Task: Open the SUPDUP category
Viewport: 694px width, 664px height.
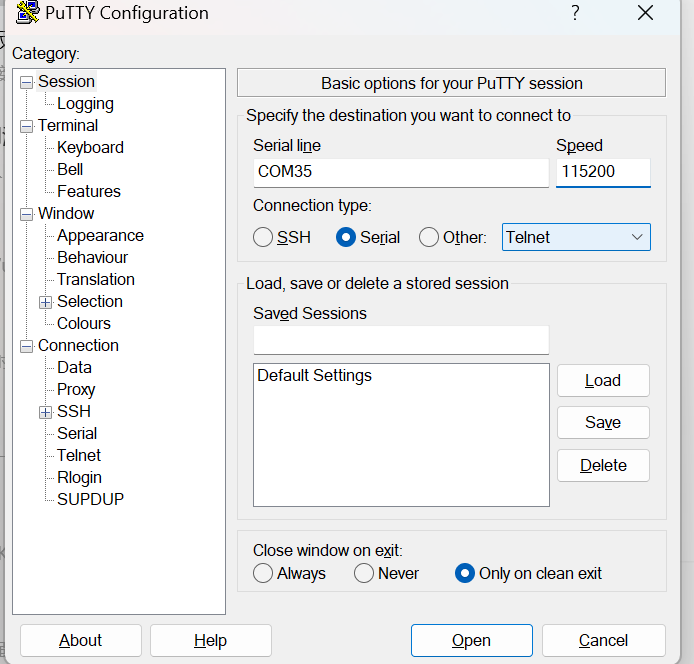Action: [90, 500]
